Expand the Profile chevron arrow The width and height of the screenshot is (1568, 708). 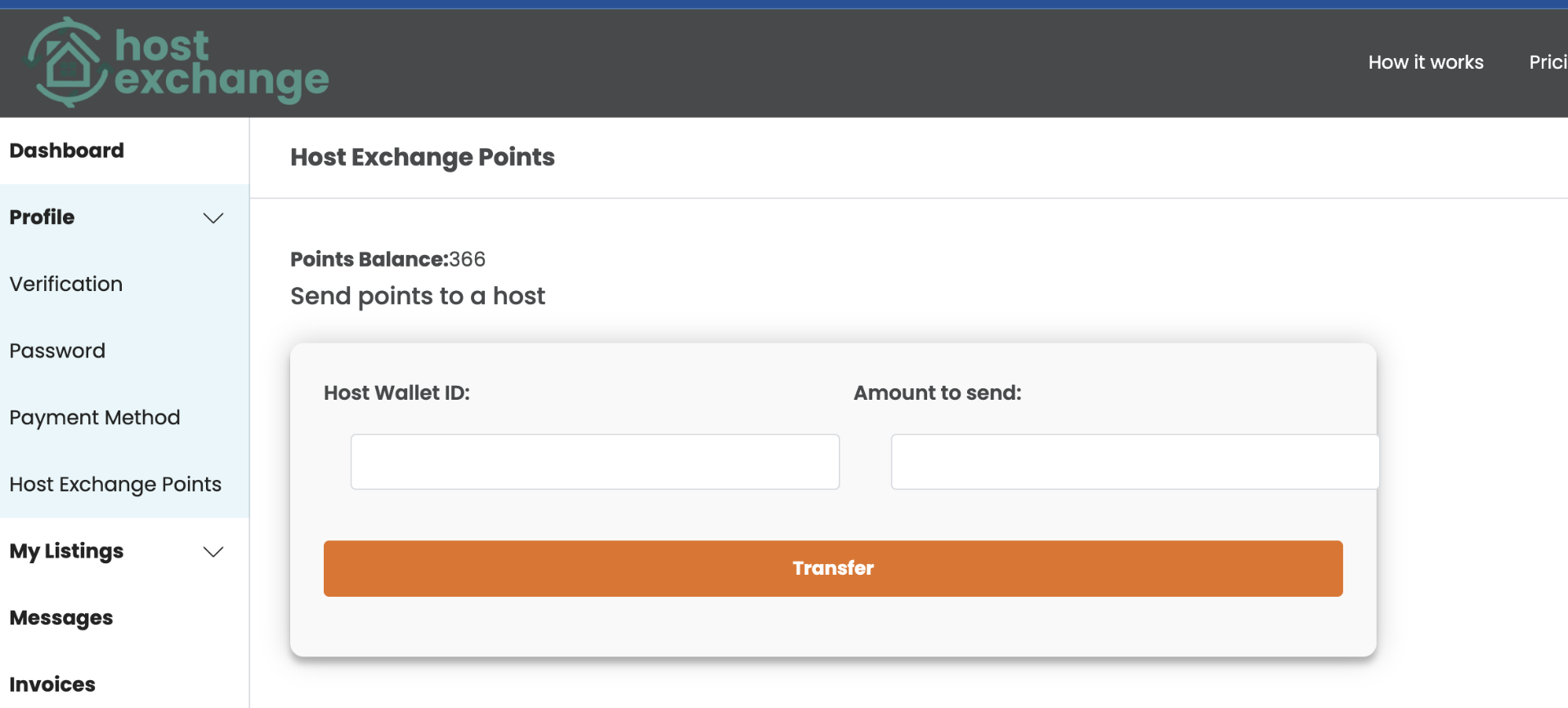(x=213, y=217)
